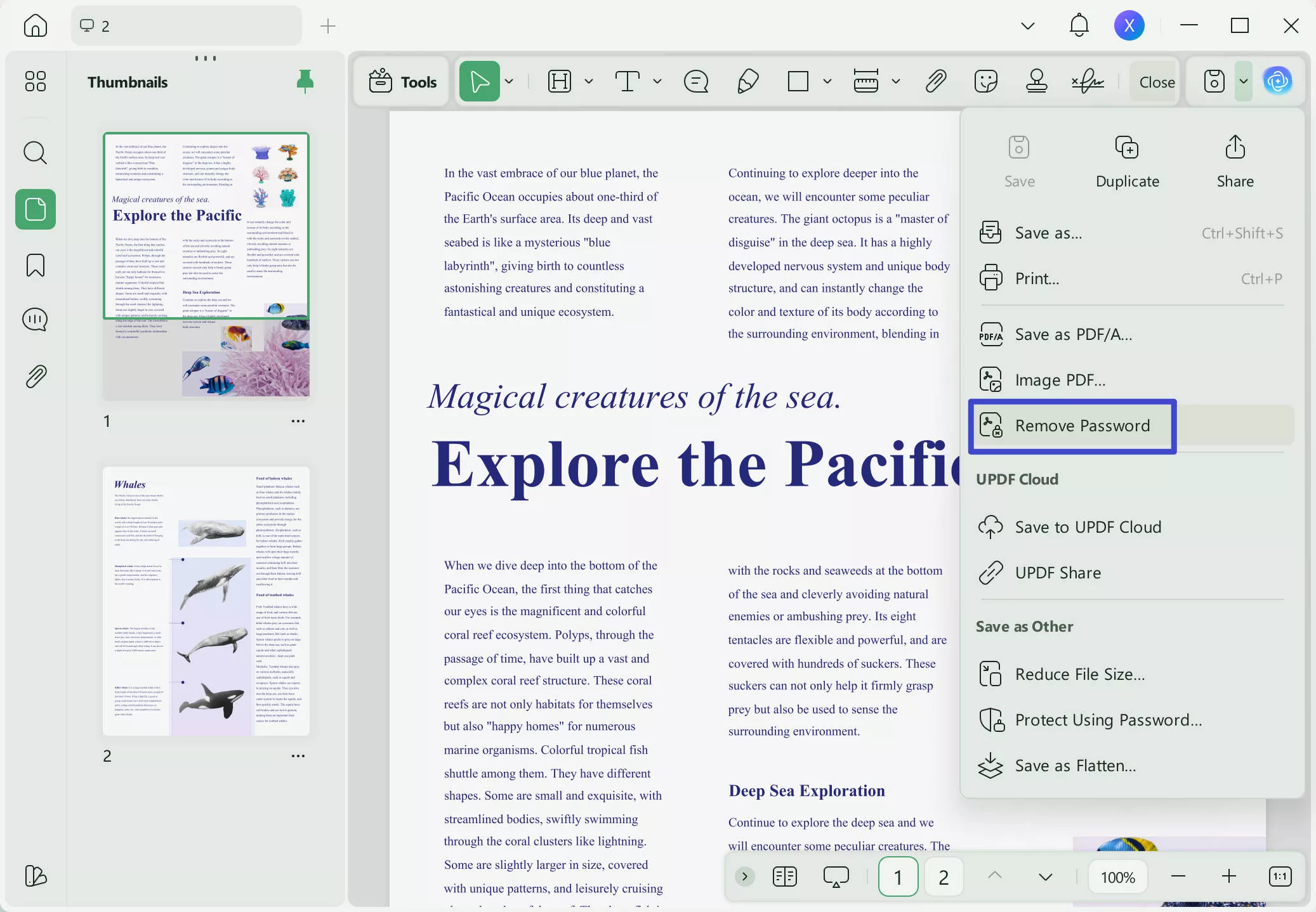1316x912 pixels.
Task: Open the comment note tool
Action: pos(696,81)
